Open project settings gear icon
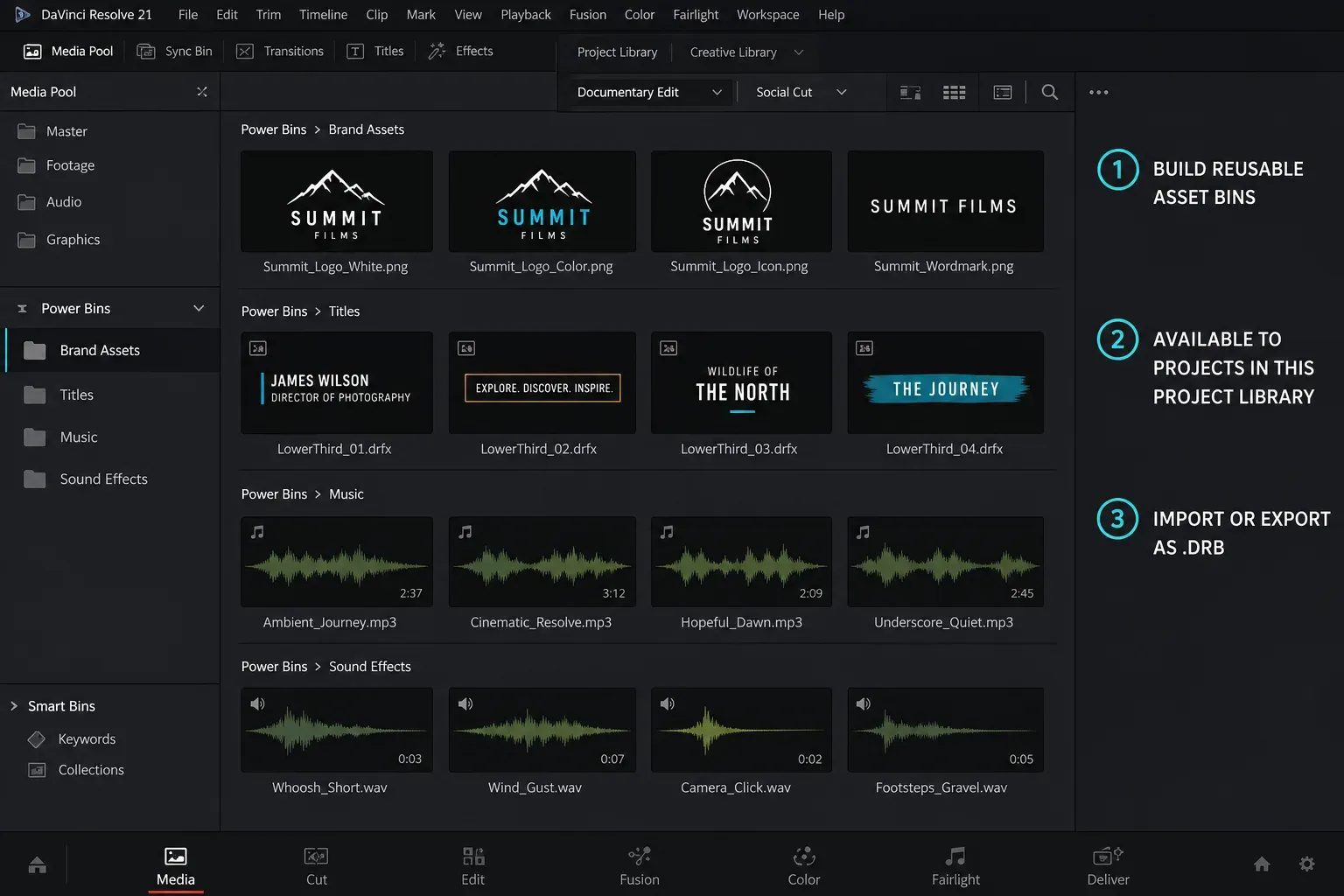 click(x=1306, y=864)
